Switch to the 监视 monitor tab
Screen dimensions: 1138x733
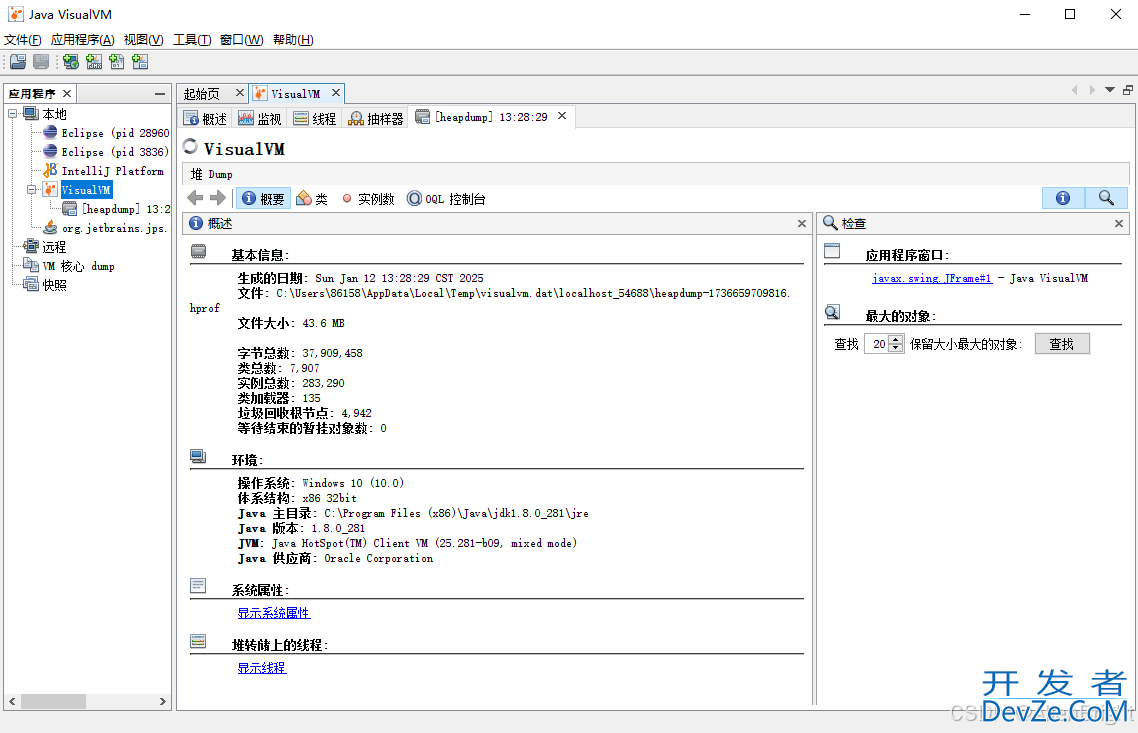(260, 118)
